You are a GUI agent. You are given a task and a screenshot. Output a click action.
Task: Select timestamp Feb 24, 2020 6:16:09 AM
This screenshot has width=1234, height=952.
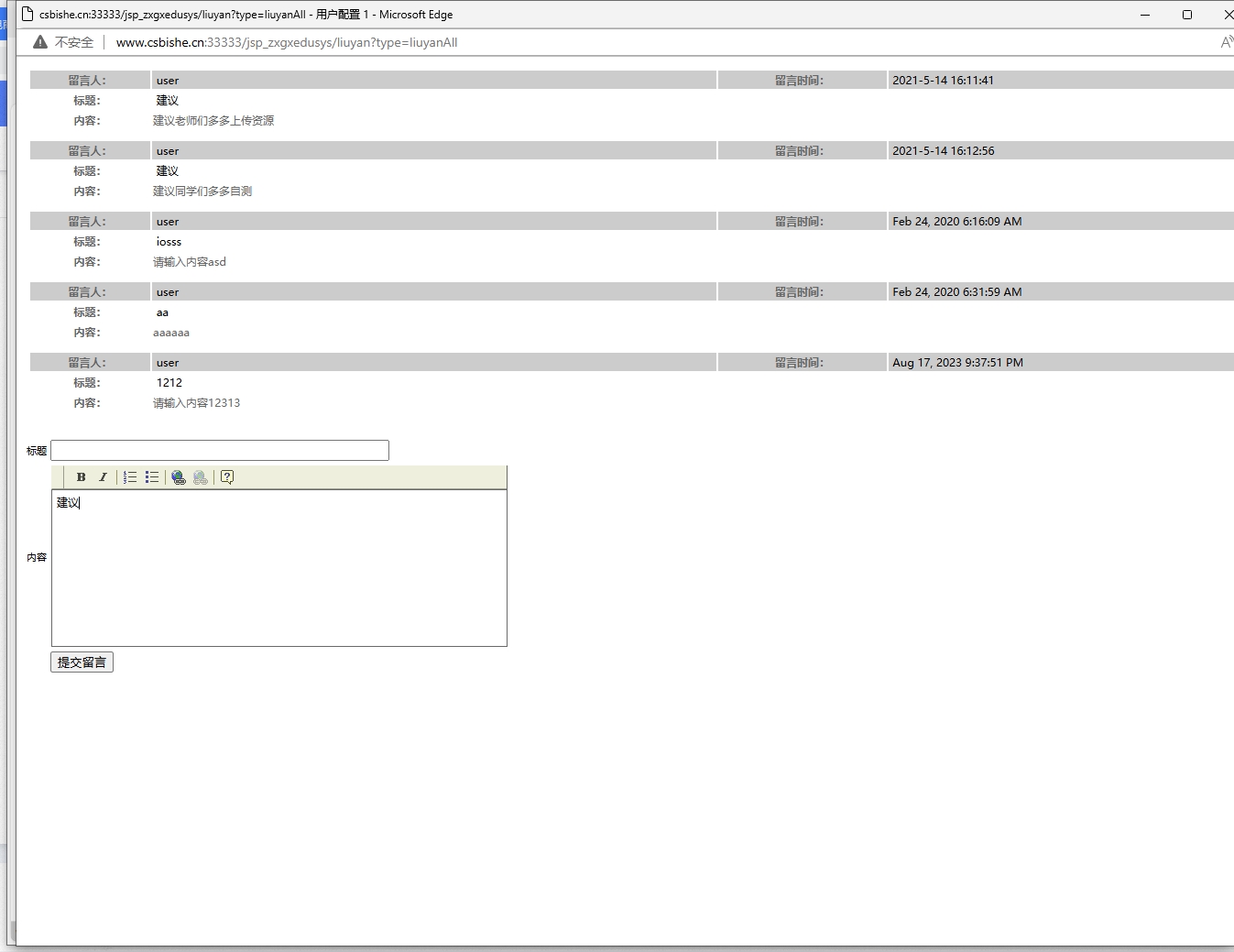click(957, 222)
